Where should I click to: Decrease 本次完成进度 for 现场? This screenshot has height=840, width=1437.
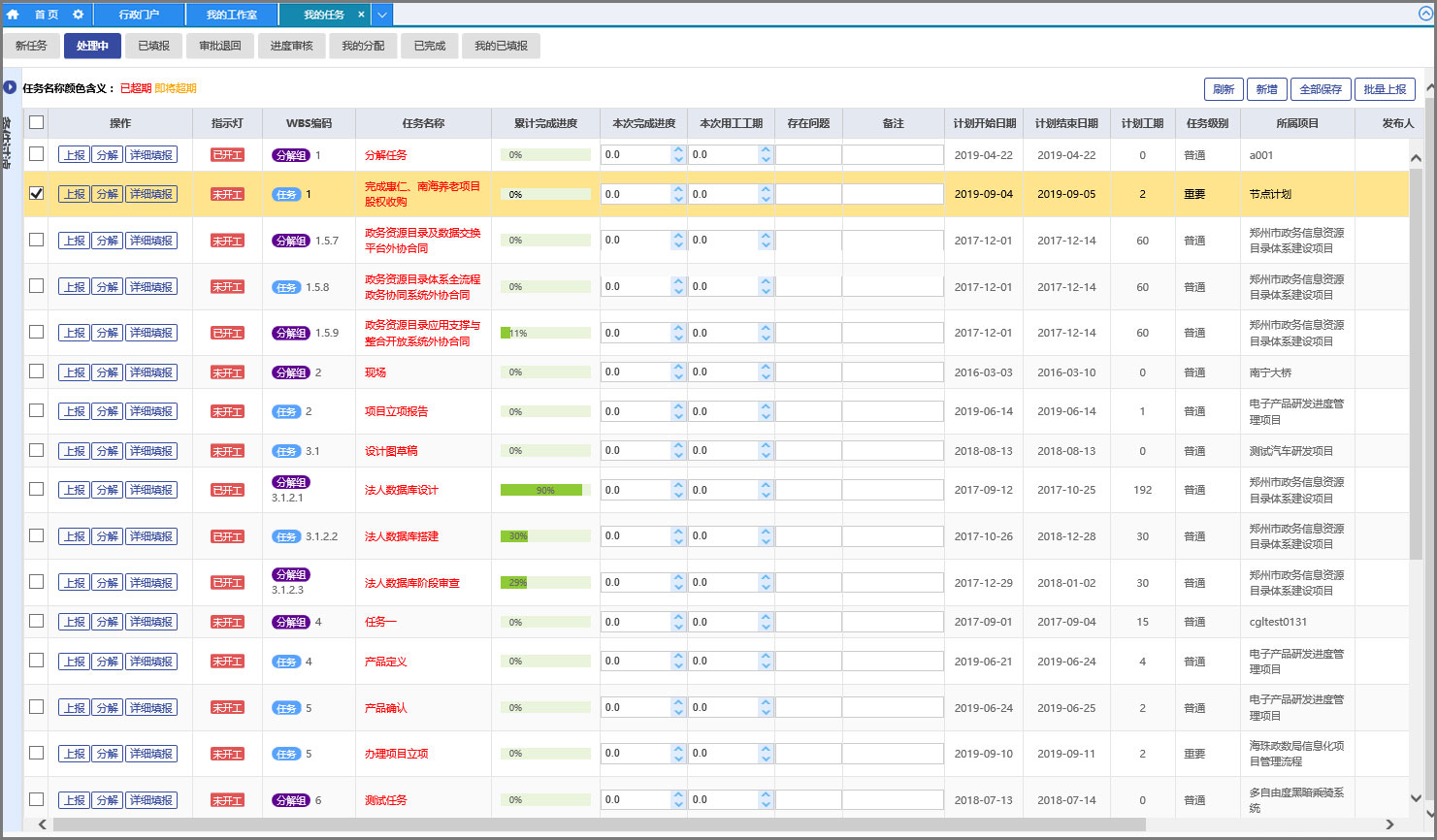pyautogui.click(x=678, y=377)
